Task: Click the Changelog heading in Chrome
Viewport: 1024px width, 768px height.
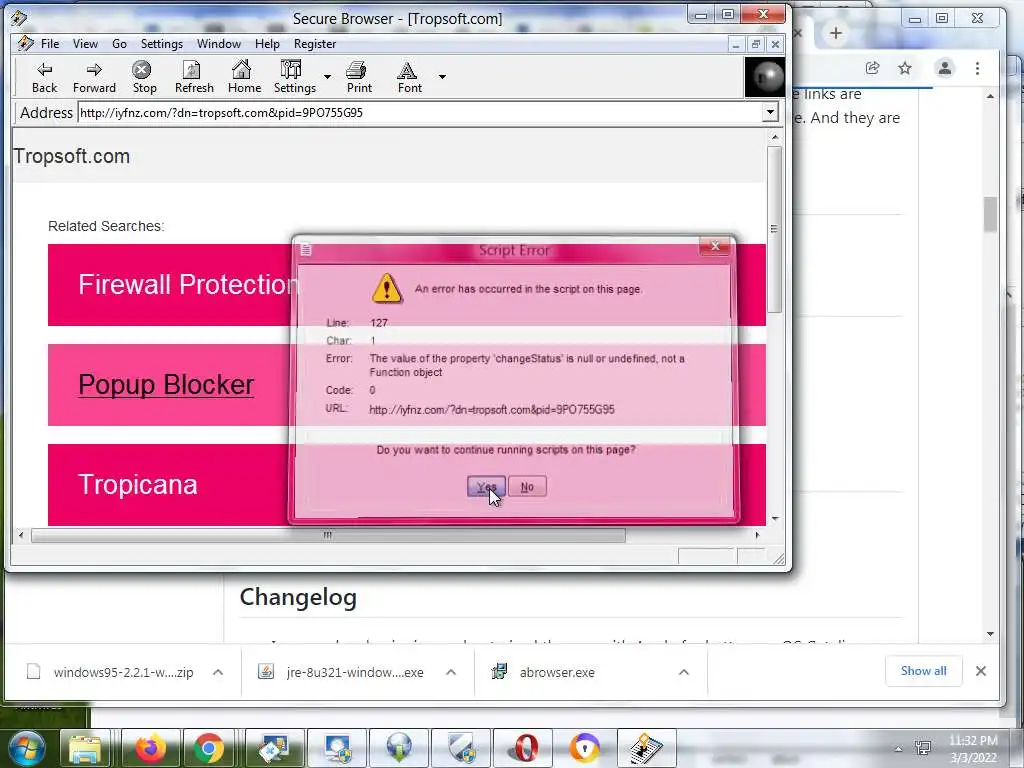Action: [298, 598]
